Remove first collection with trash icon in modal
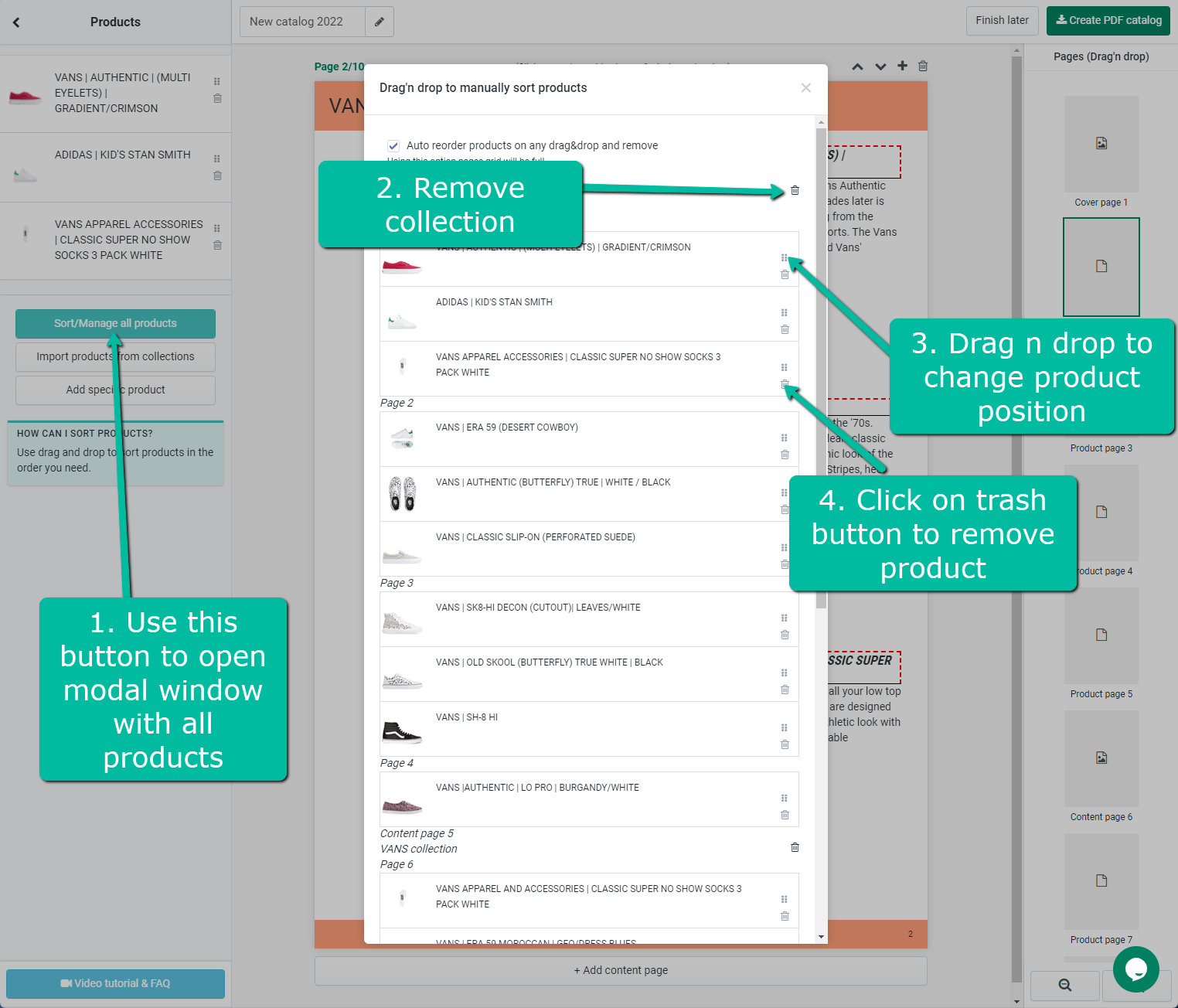This screenshot has width=1178, height=1008. 795,190
